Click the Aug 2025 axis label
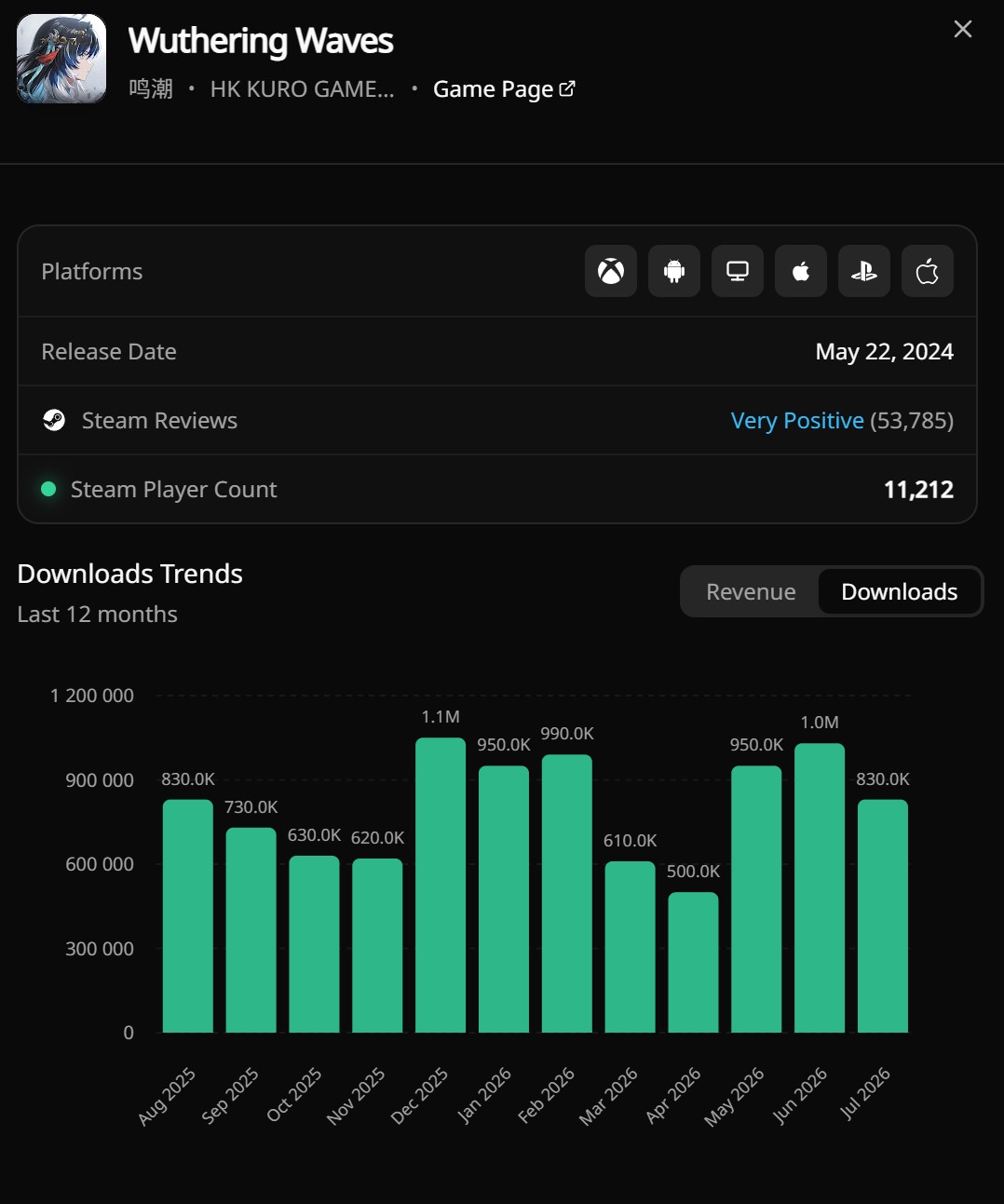The height and width of the screenshot is (1204, 1004). [x=167, y=1096]
